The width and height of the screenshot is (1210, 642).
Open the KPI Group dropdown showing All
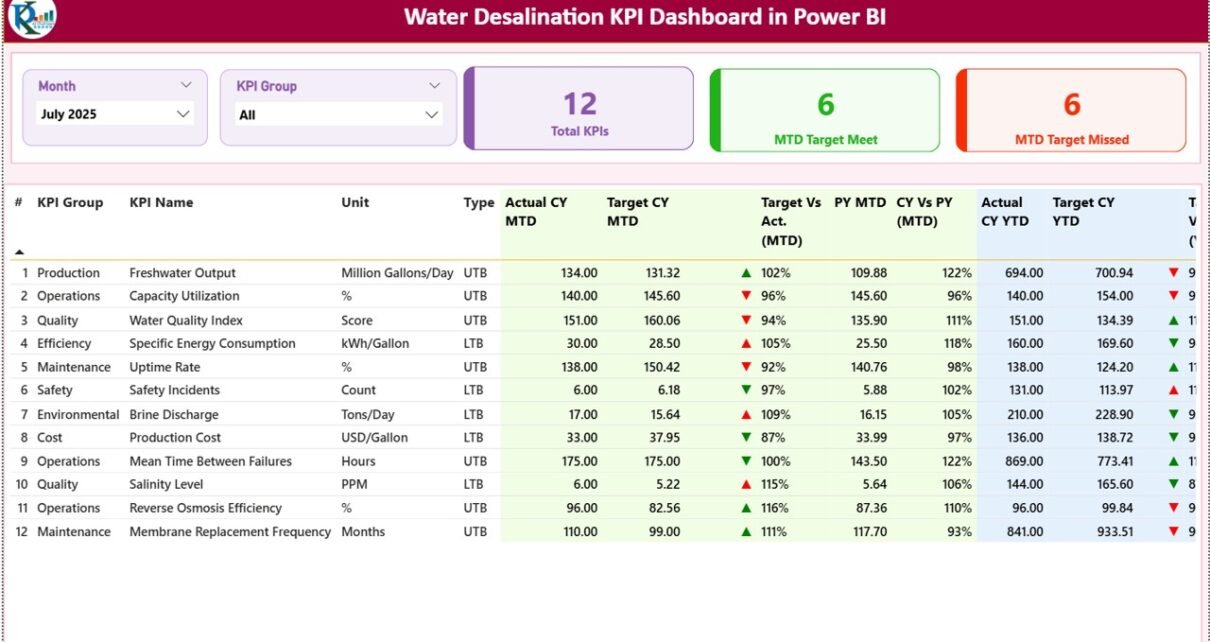tap(338, 115)
